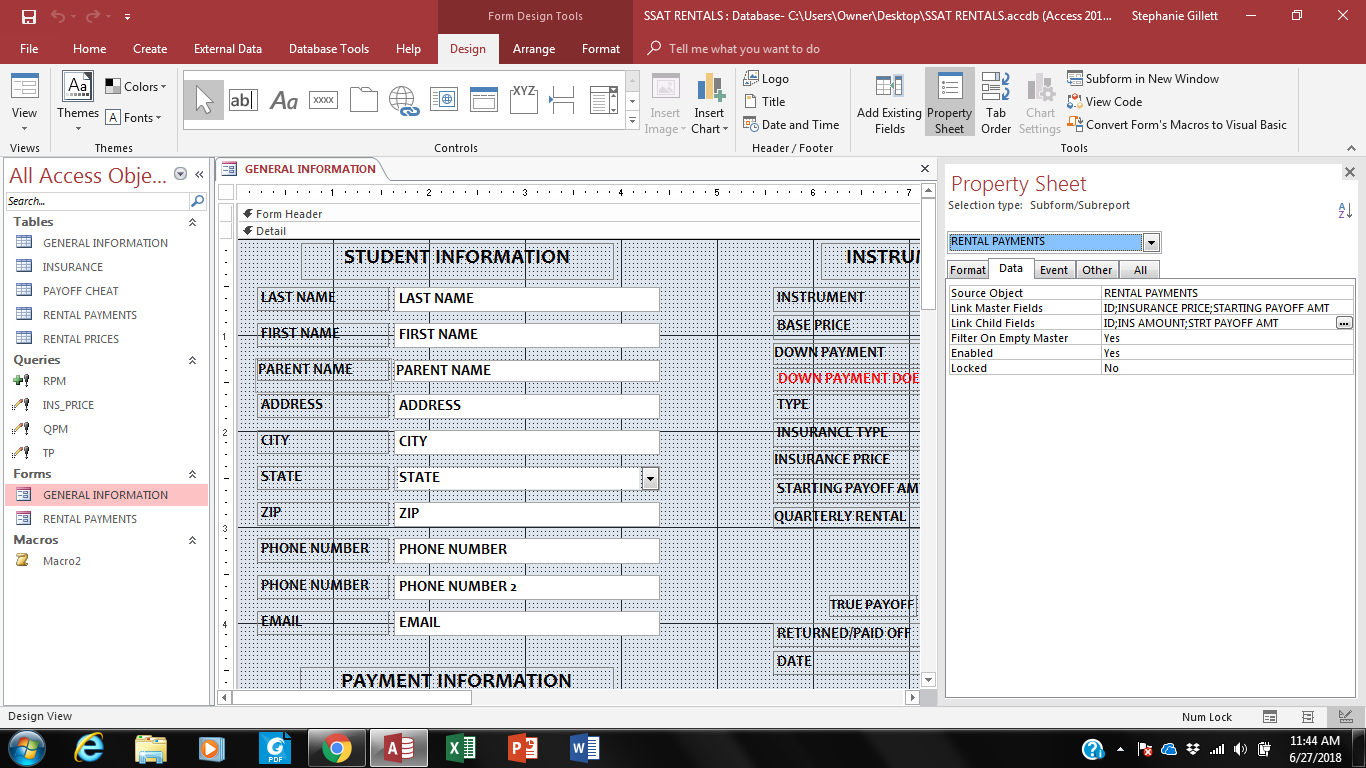
Task: Click Convert Form's Macros to Visual Basic
Action: point(1177,124)
